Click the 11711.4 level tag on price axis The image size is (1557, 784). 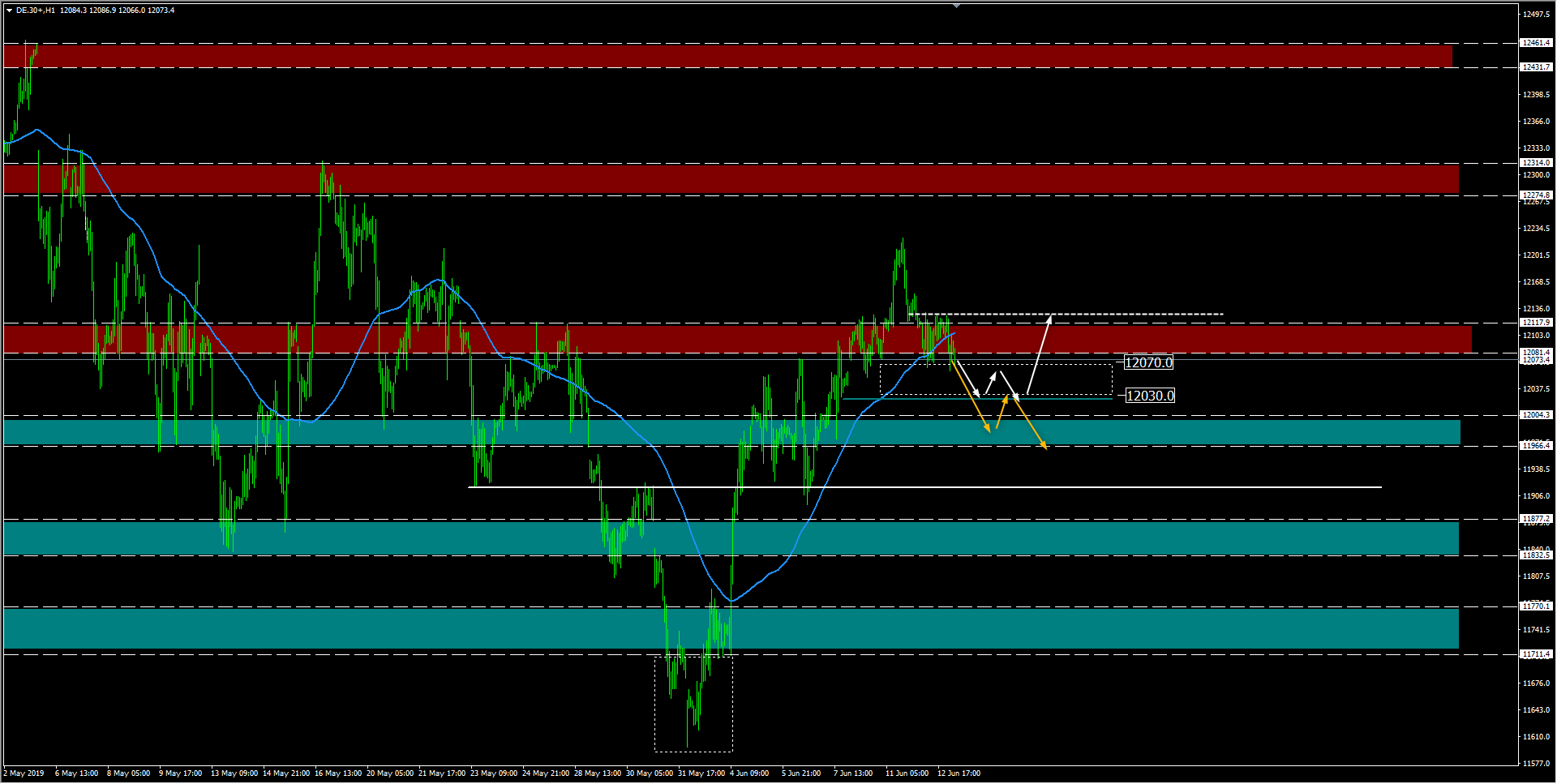coord(1536,654)
